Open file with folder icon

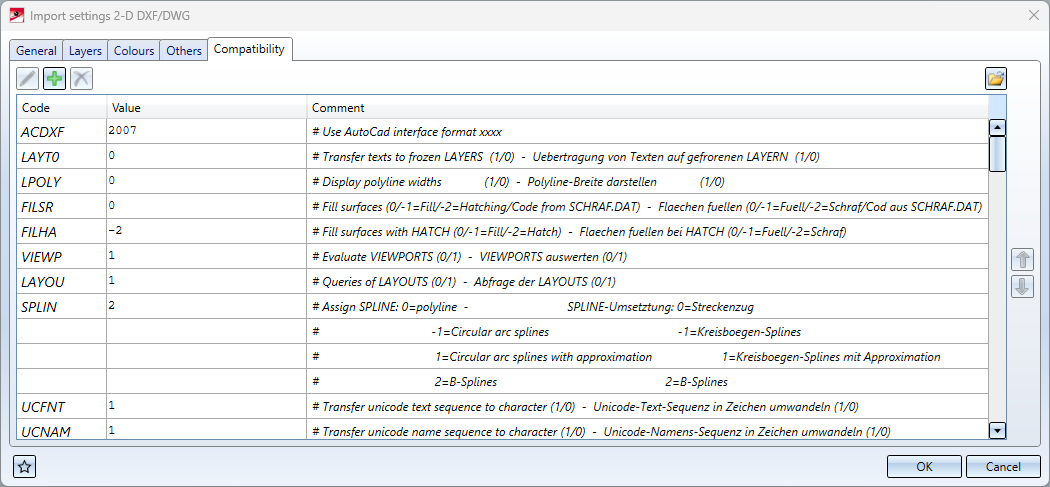click(x=996, y=78)
